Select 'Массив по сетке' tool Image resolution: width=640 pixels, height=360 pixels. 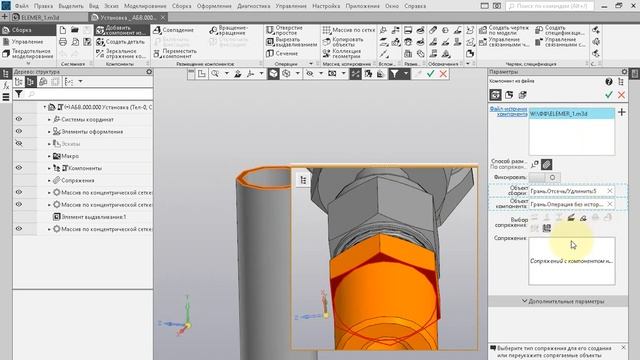[x=349, y=30]
